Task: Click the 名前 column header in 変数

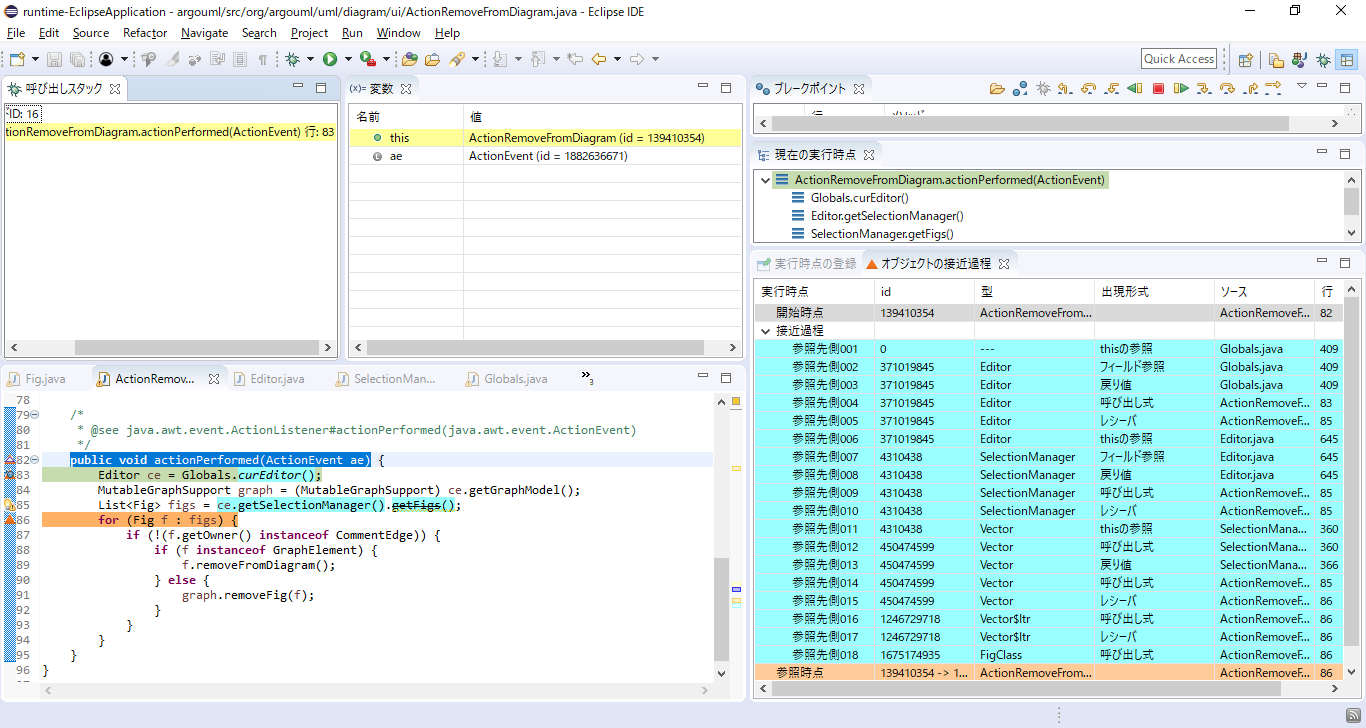Action: [406, 117]
